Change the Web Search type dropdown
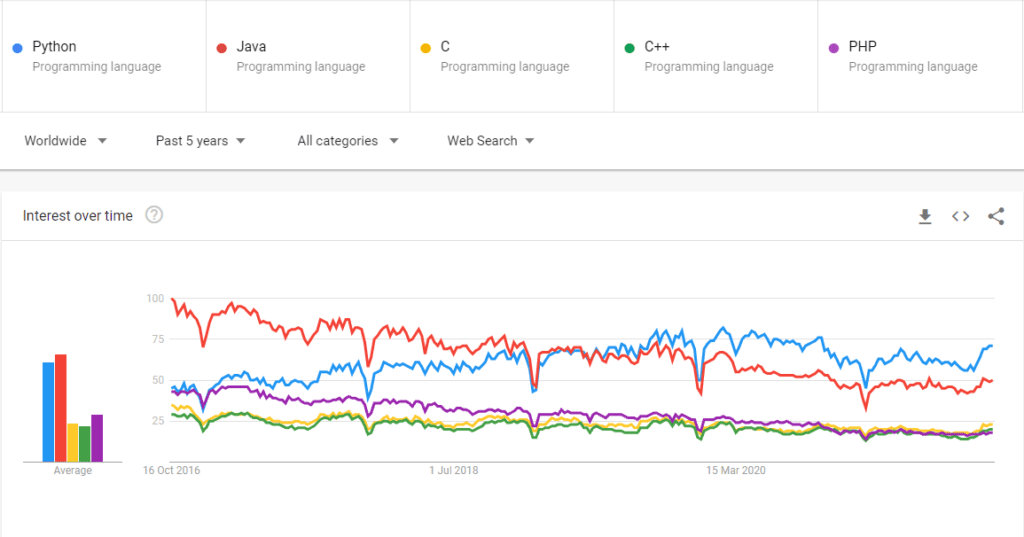The image size is (1024, 537). point(490,141)
